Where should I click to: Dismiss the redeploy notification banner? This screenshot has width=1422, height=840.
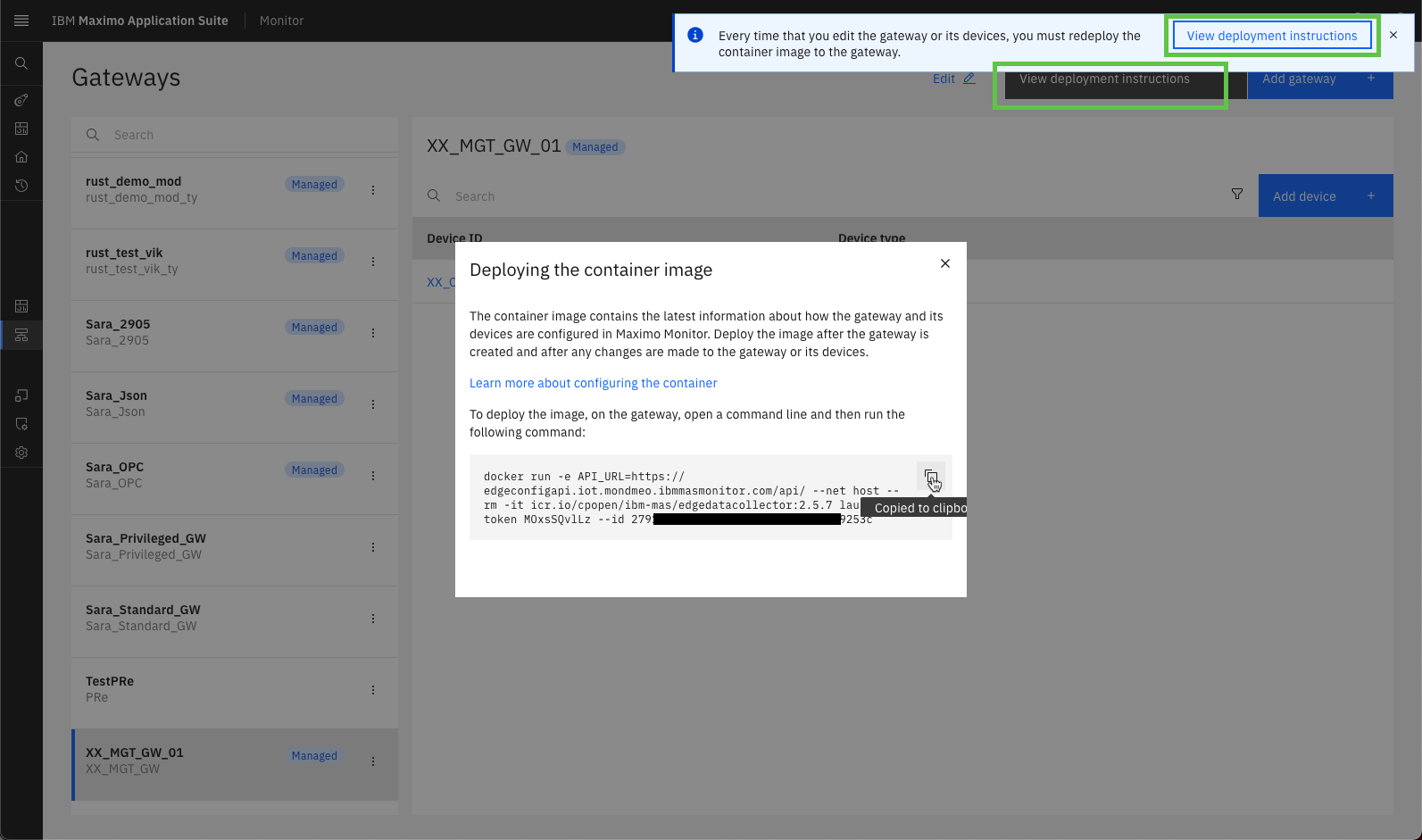(1393, 35)
